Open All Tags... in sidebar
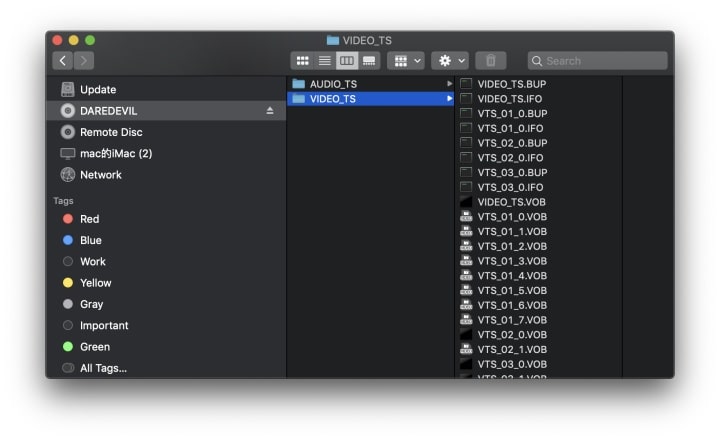 pyautogui.click(x=103, y=368)
